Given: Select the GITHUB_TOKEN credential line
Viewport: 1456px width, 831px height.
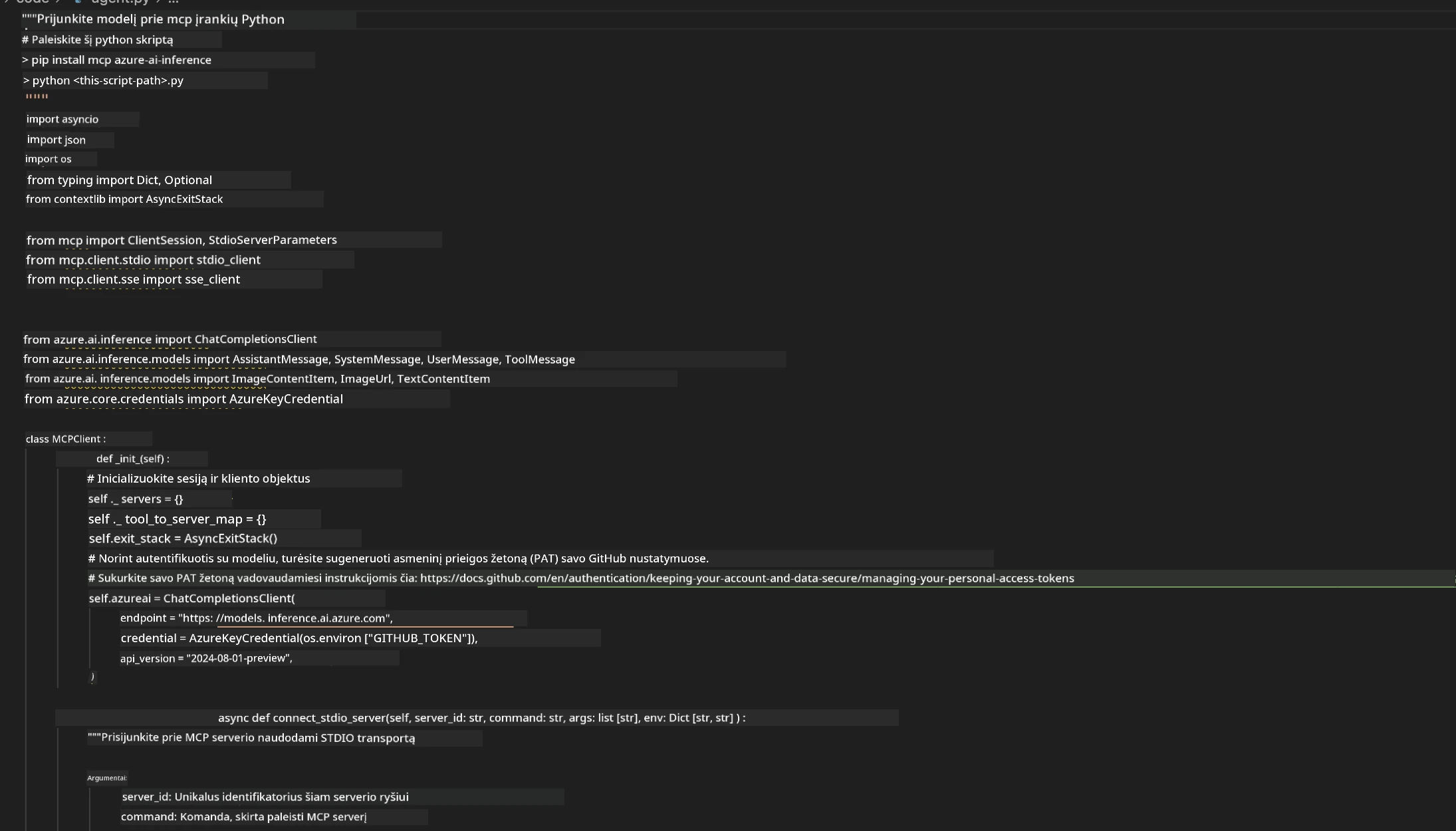Looking at the screenshot, I should [x=299, y=638].
